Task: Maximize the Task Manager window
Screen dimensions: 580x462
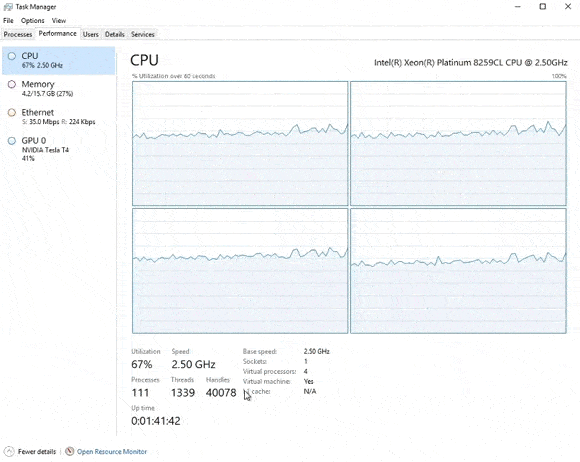Action: click(x=543, y=7)
